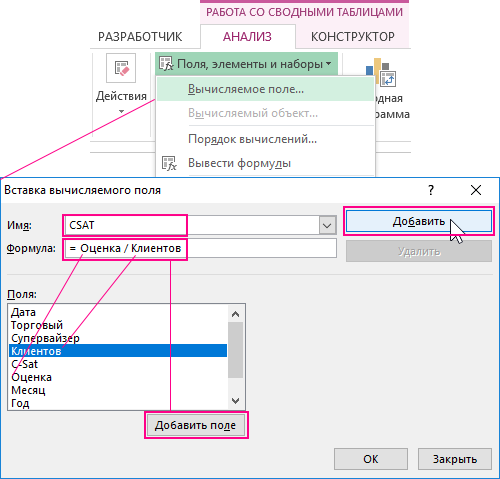Click the fields list scrollbar thumb
The image size is (500, 479).
coord(236,350)
